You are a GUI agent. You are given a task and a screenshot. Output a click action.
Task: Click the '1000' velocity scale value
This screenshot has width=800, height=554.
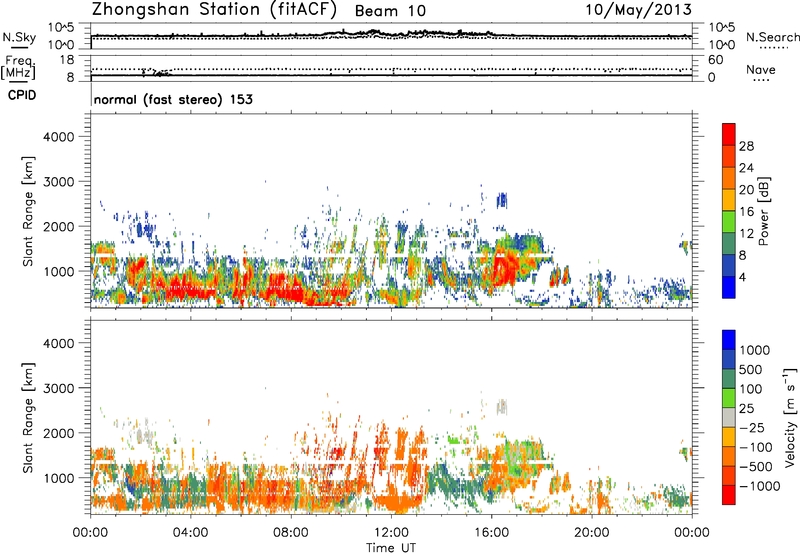pos(754,350)
